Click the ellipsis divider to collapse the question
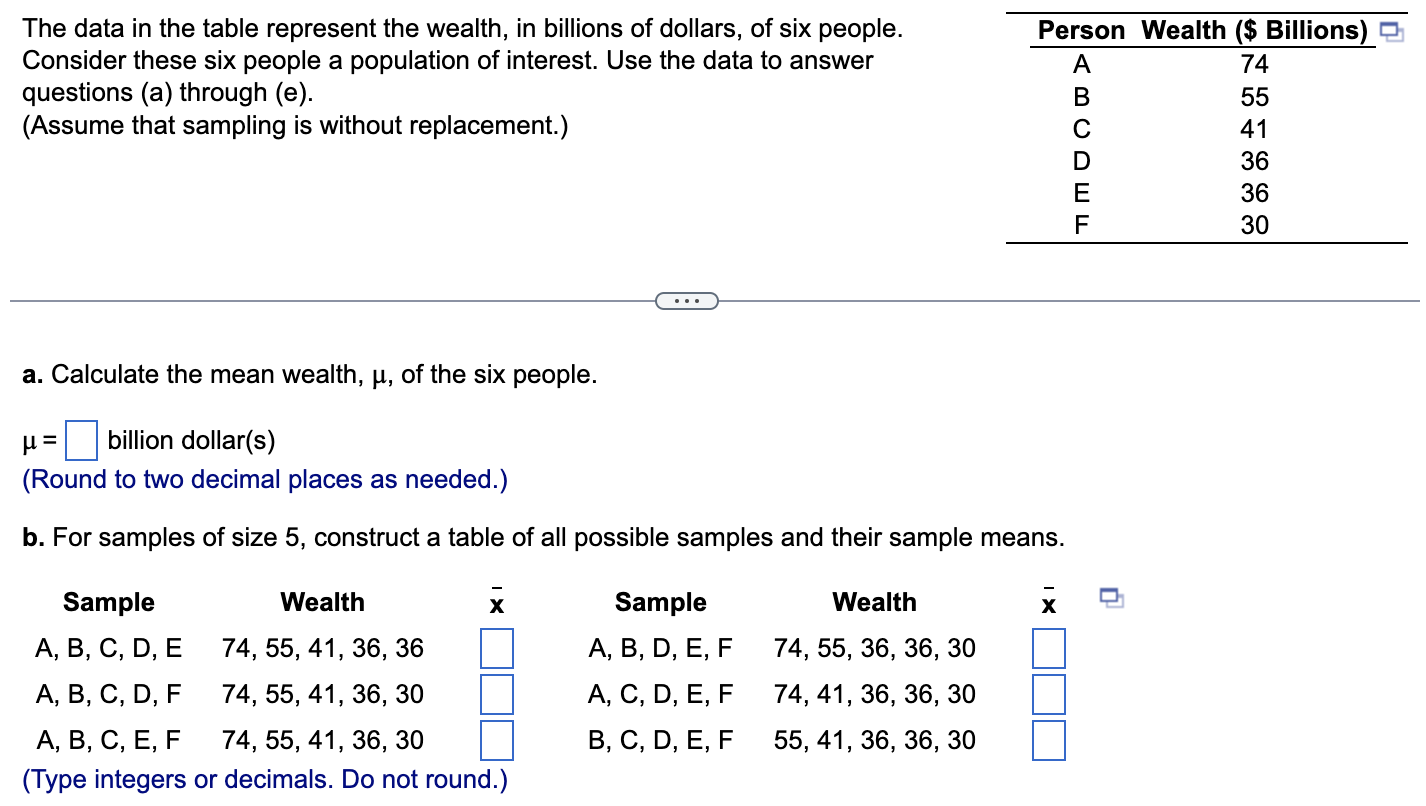 click(687, 299)
